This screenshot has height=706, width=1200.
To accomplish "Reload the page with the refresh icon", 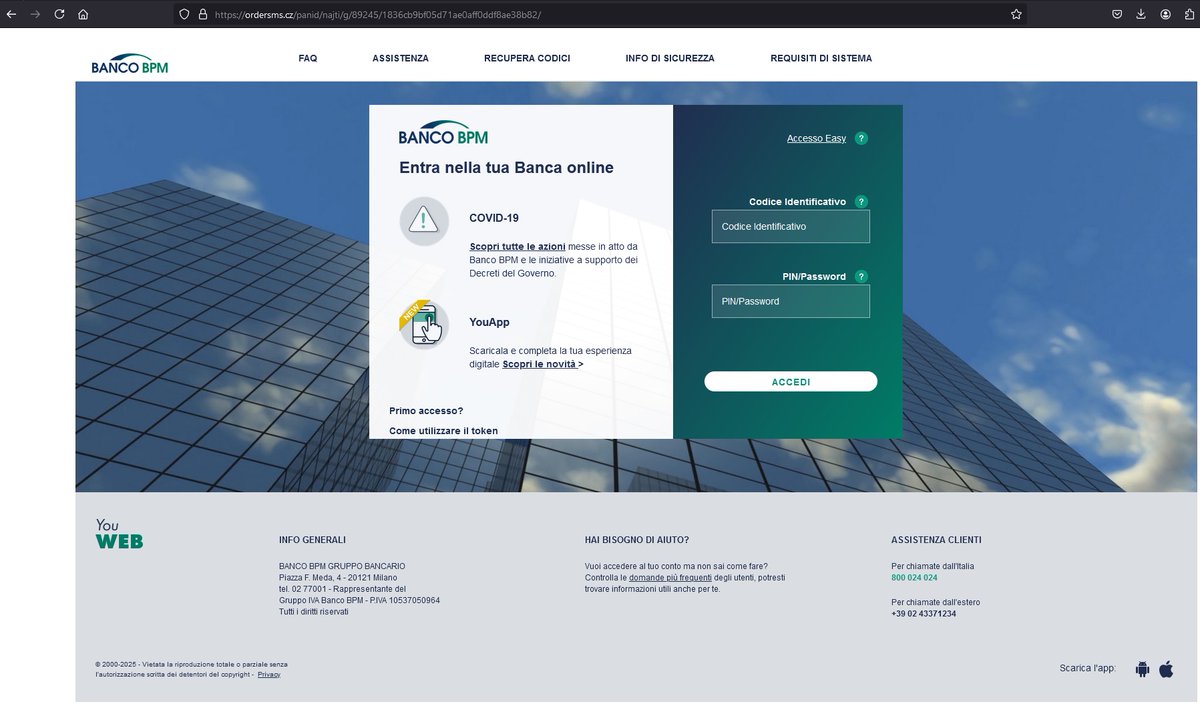I will click(x=60, y=14).
